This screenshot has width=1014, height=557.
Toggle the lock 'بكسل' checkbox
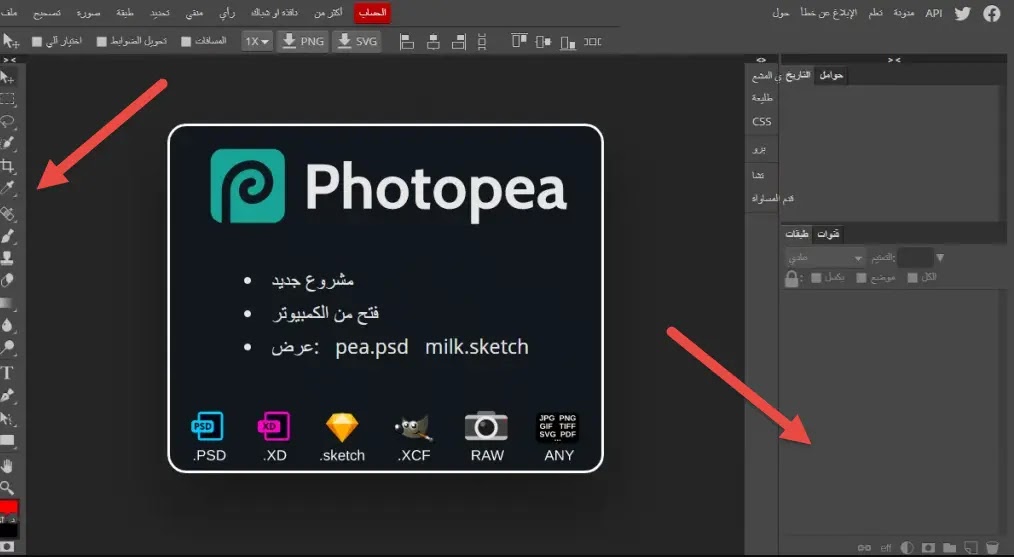click(x=816, y=278)
